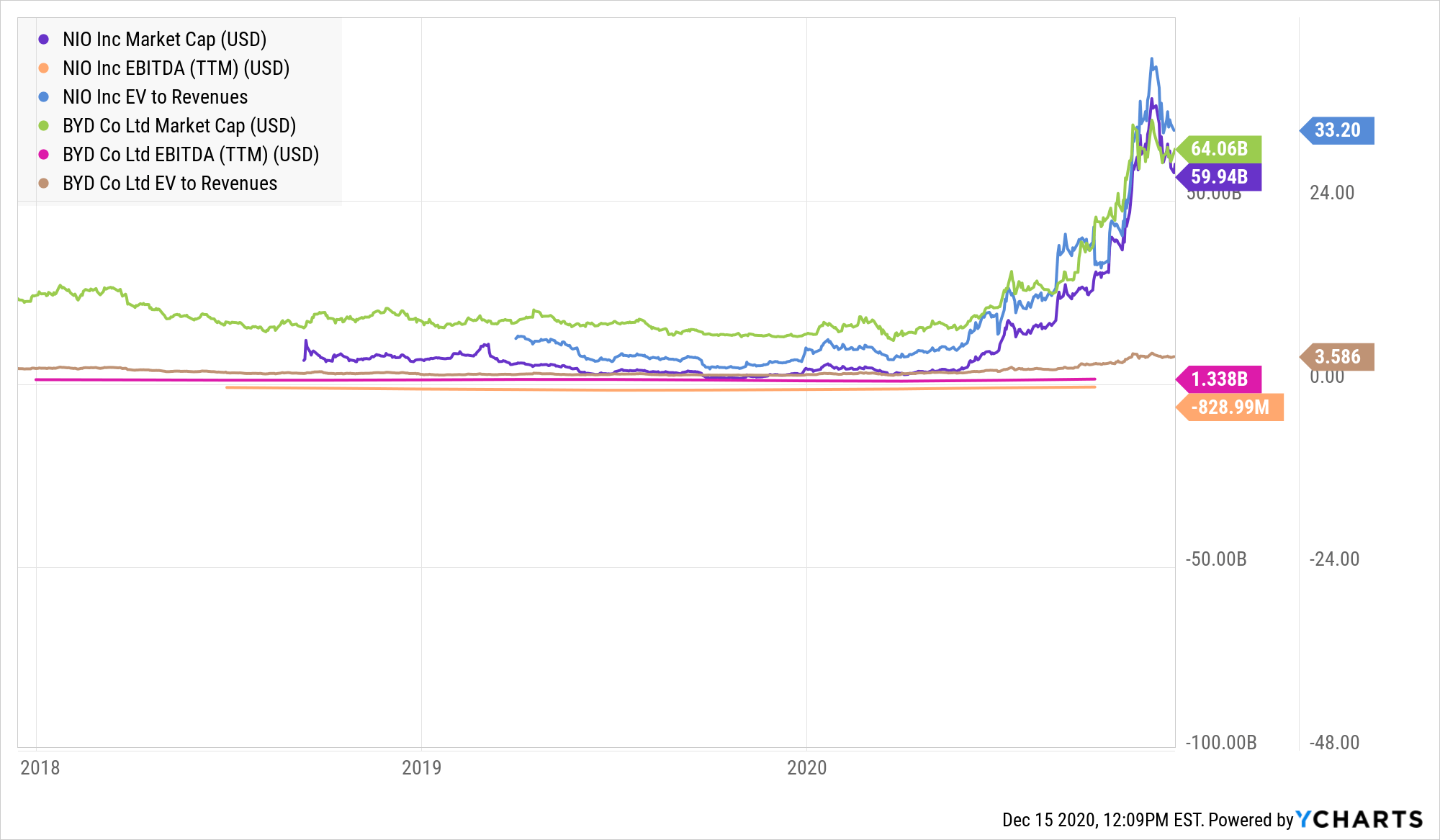Click the green 64.06B value tag
1440x840 pixels.
coord(1219,149)
